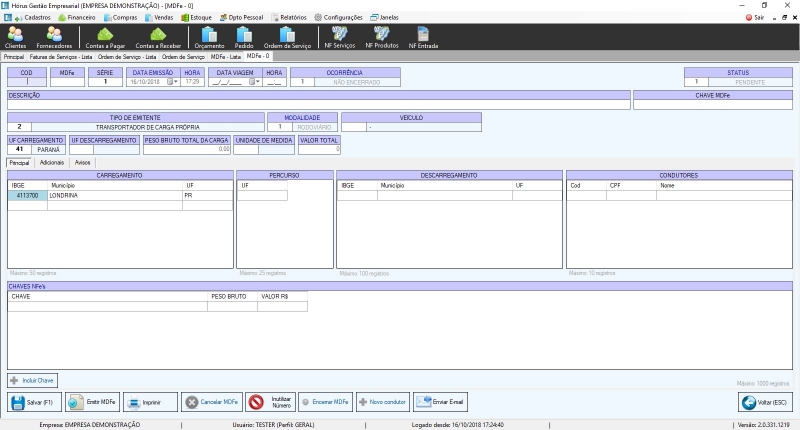Screen dimensions: 800x430
Task: Open Data Viagem calendar dropdown
Action: tap(254, 82)
